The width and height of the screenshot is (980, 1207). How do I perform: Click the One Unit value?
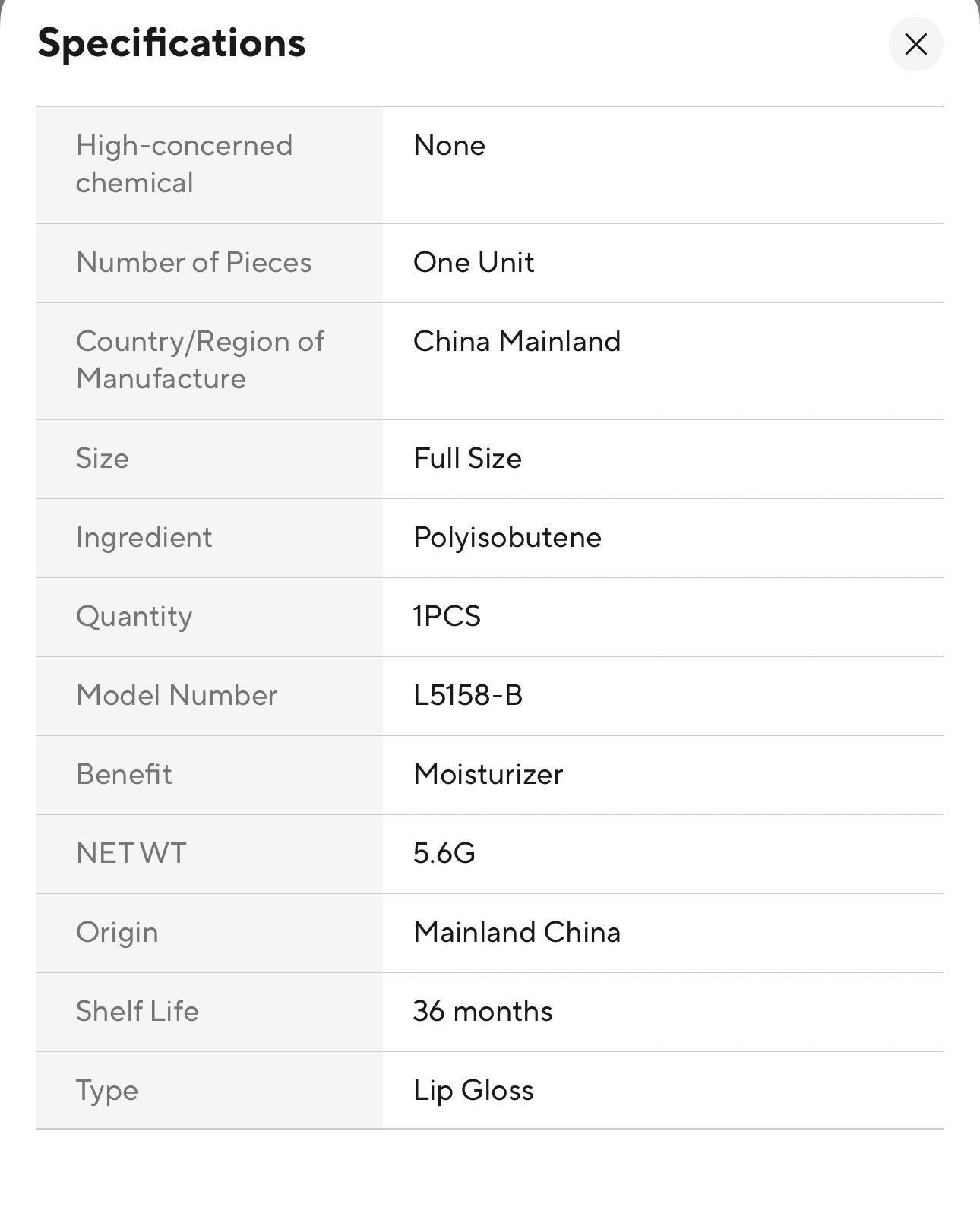(473, 262)
